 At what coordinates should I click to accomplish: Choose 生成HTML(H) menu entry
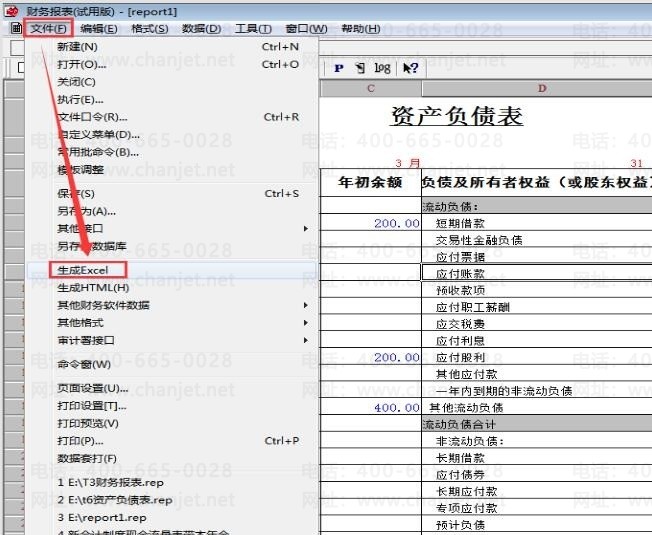(x=172, y=288)
